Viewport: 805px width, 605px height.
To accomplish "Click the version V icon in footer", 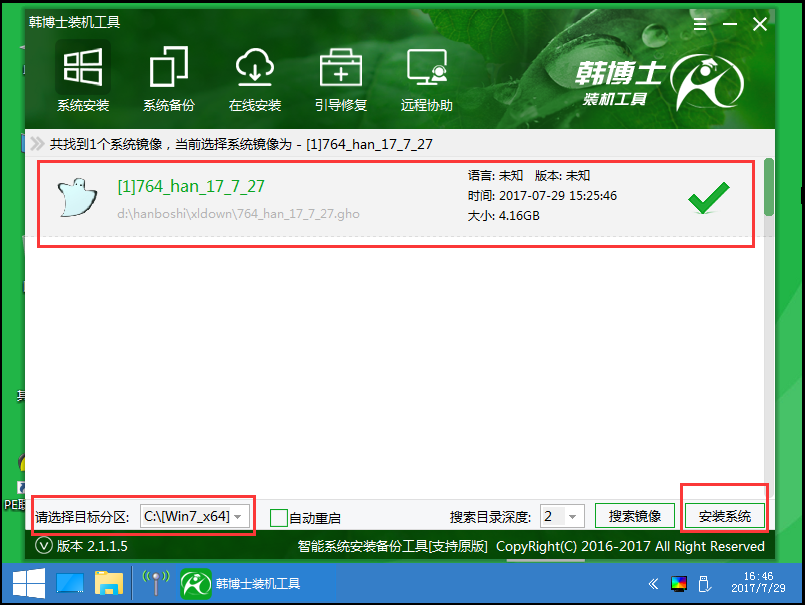I will [44, 545].
